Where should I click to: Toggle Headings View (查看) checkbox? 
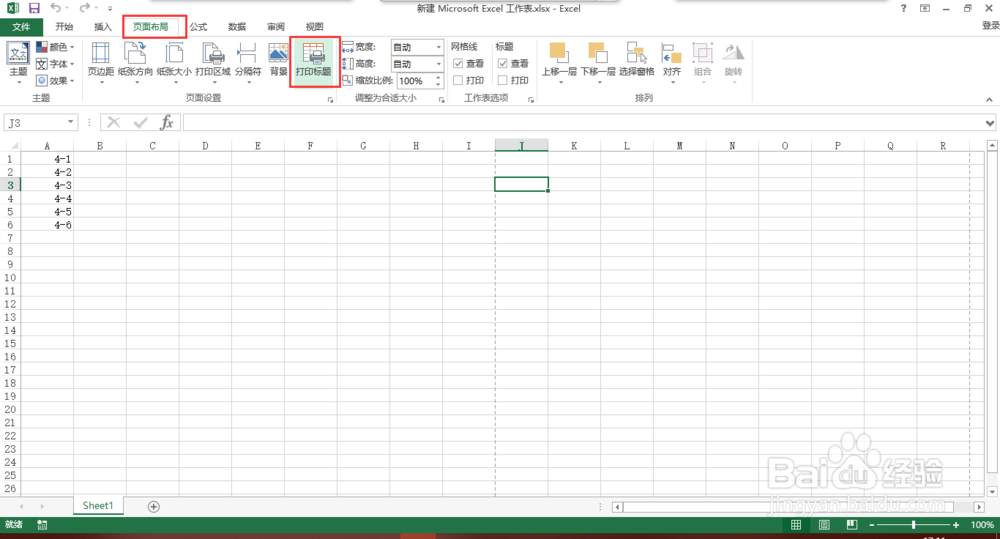[x=503, y=63]
